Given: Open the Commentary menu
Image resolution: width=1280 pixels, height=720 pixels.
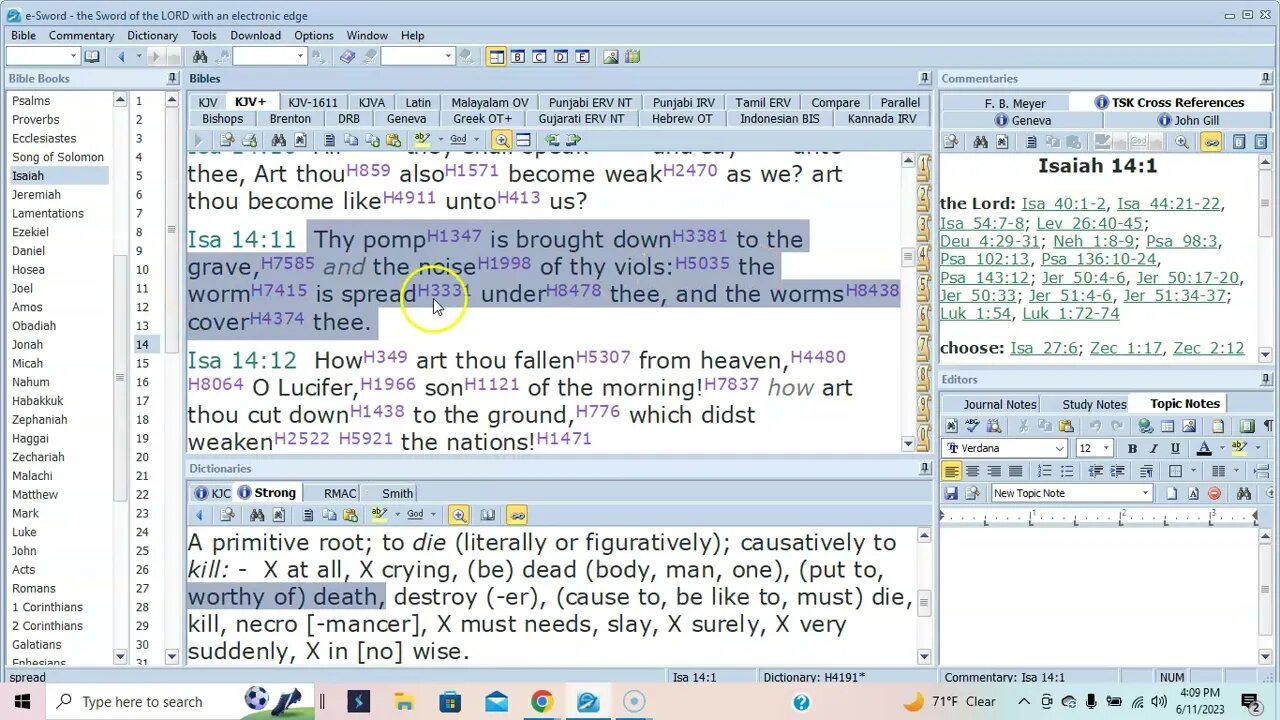Looking at the screenshot, I should coord(82,35).
